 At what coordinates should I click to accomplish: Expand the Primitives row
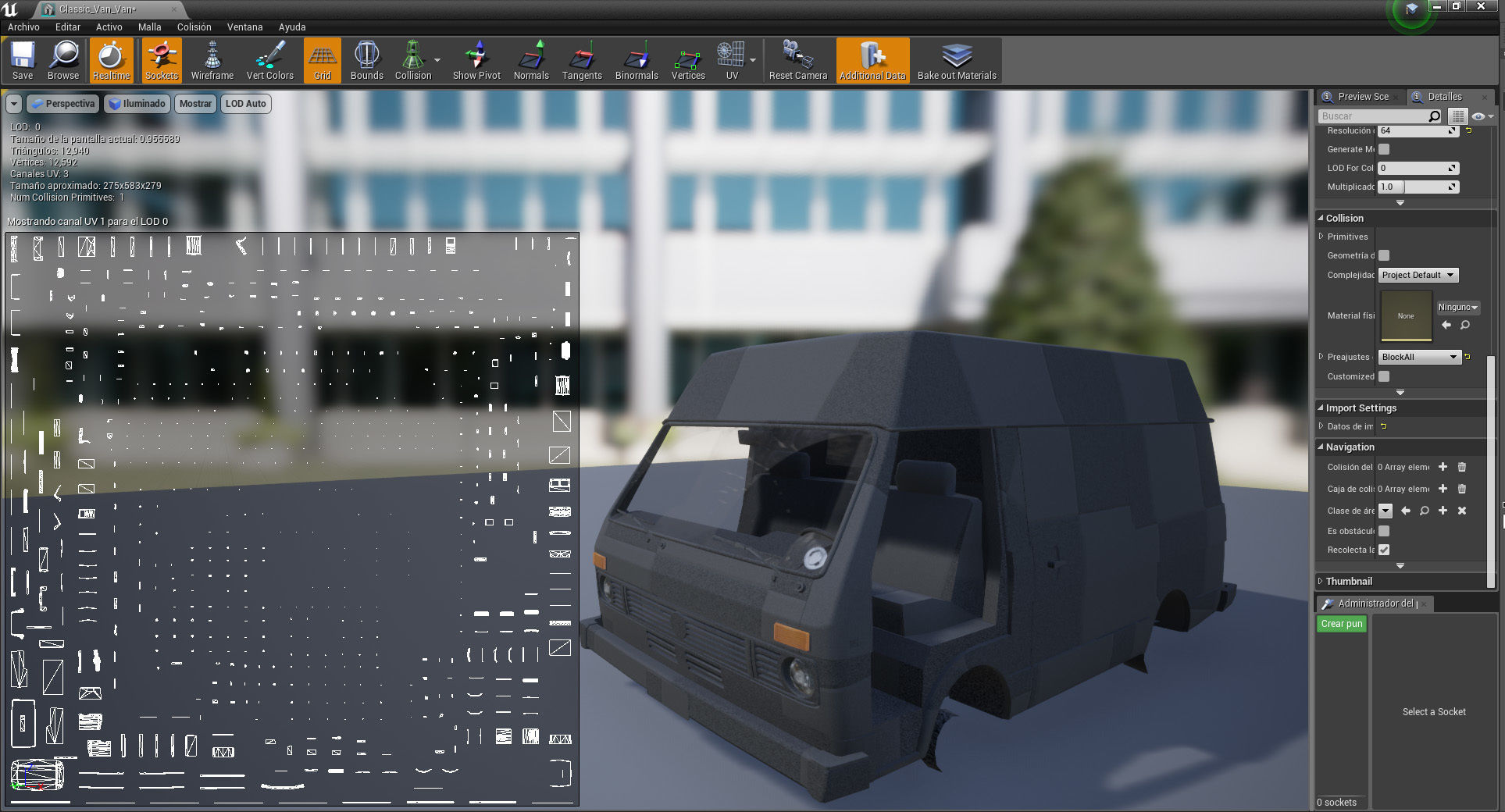tap(1321, 236)
